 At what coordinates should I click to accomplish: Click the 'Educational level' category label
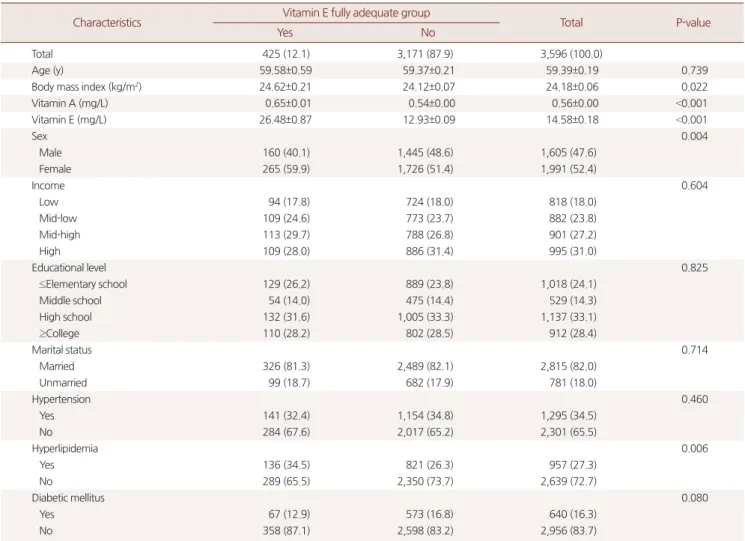[x=69, y=268]
